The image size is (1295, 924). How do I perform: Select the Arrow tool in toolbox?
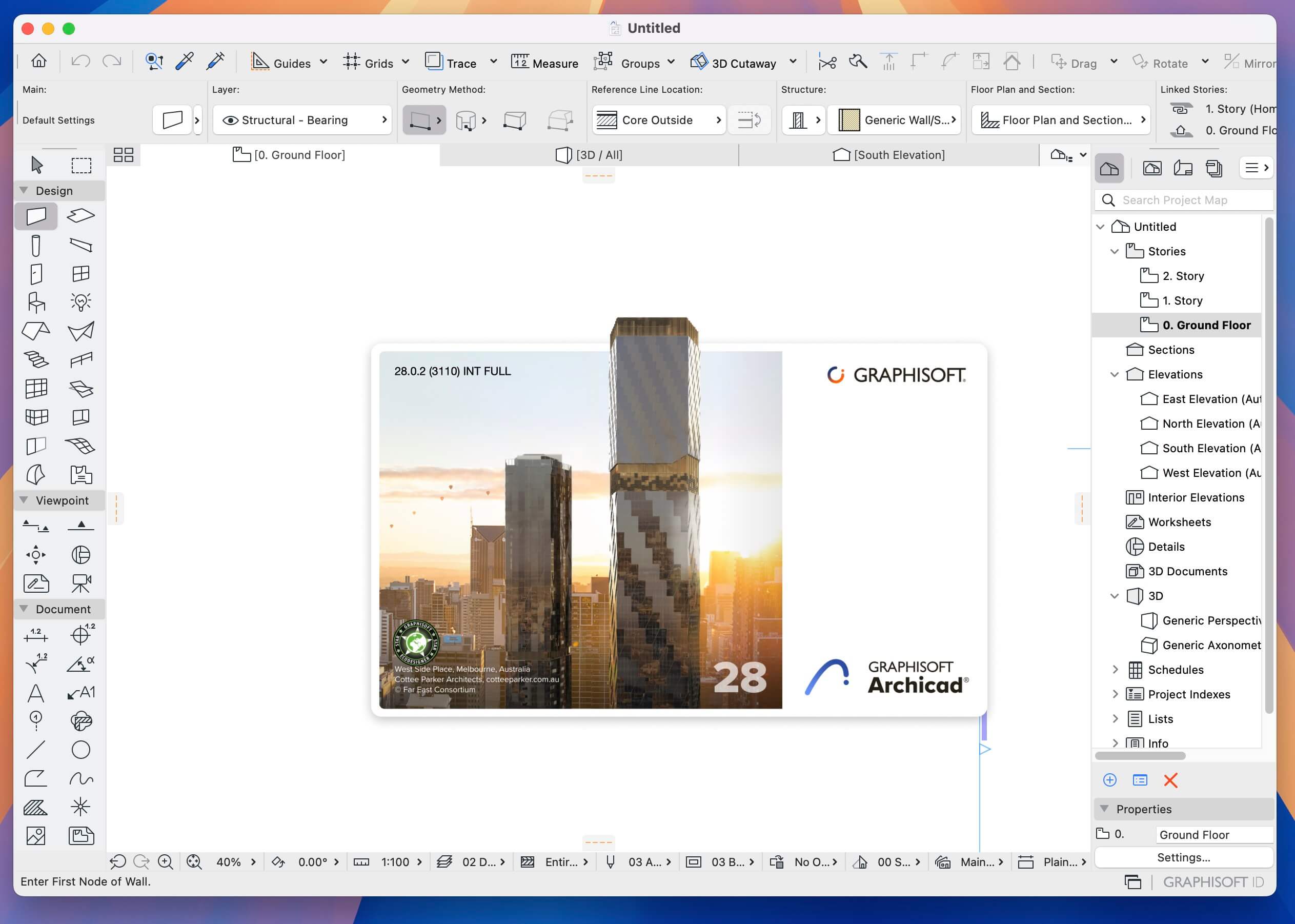pos(36,165)
